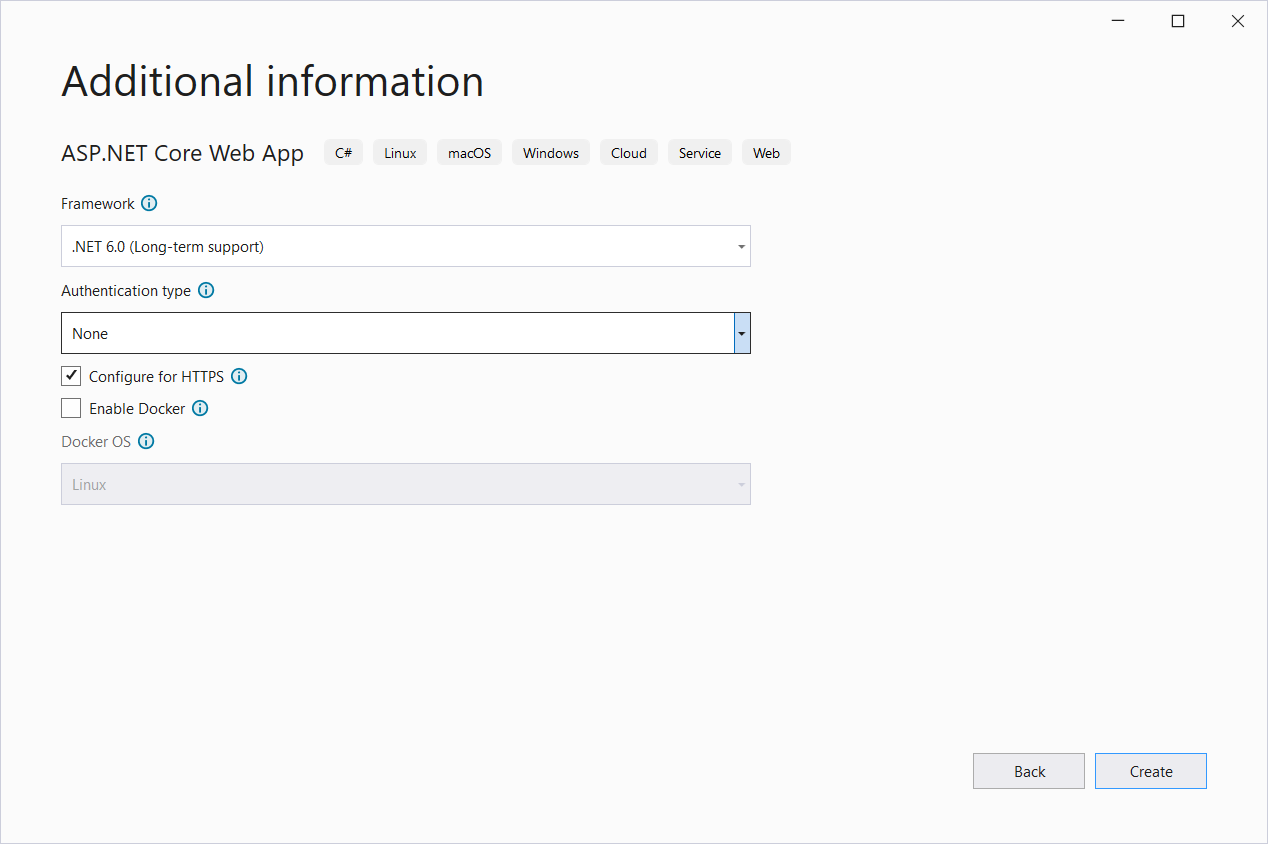
Task: Show the Docker OS info icon
Action: click(146, 441)
